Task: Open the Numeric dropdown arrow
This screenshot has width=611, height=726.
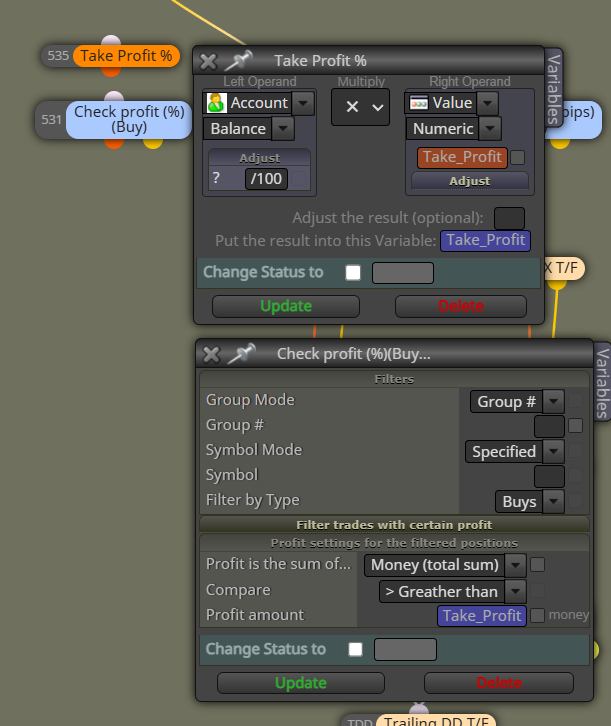Action: coord(491,129)
